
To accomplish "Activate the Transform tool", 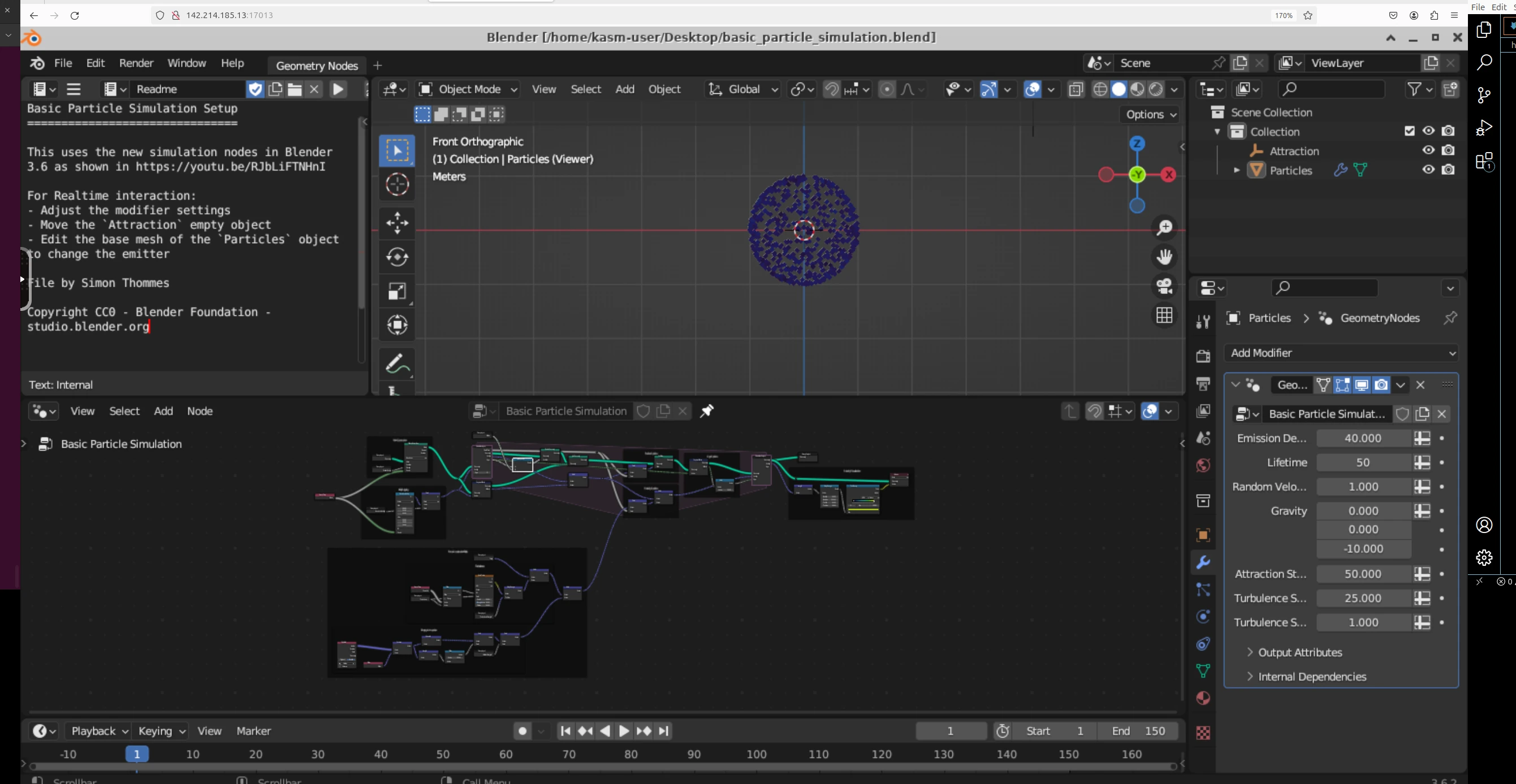I will (x=398, y=324).
